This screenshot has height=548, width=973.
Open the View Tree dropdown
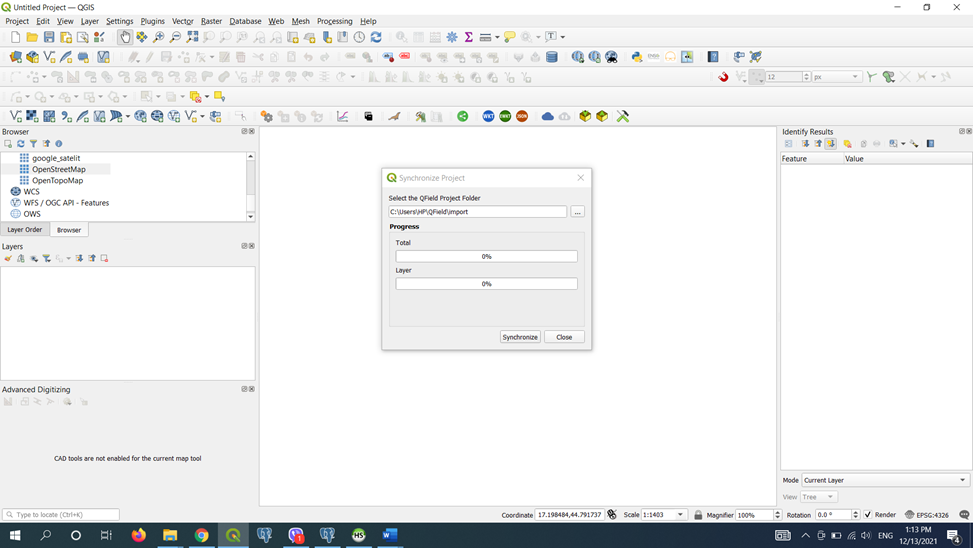pyautogui.click(x=818, y=496)
